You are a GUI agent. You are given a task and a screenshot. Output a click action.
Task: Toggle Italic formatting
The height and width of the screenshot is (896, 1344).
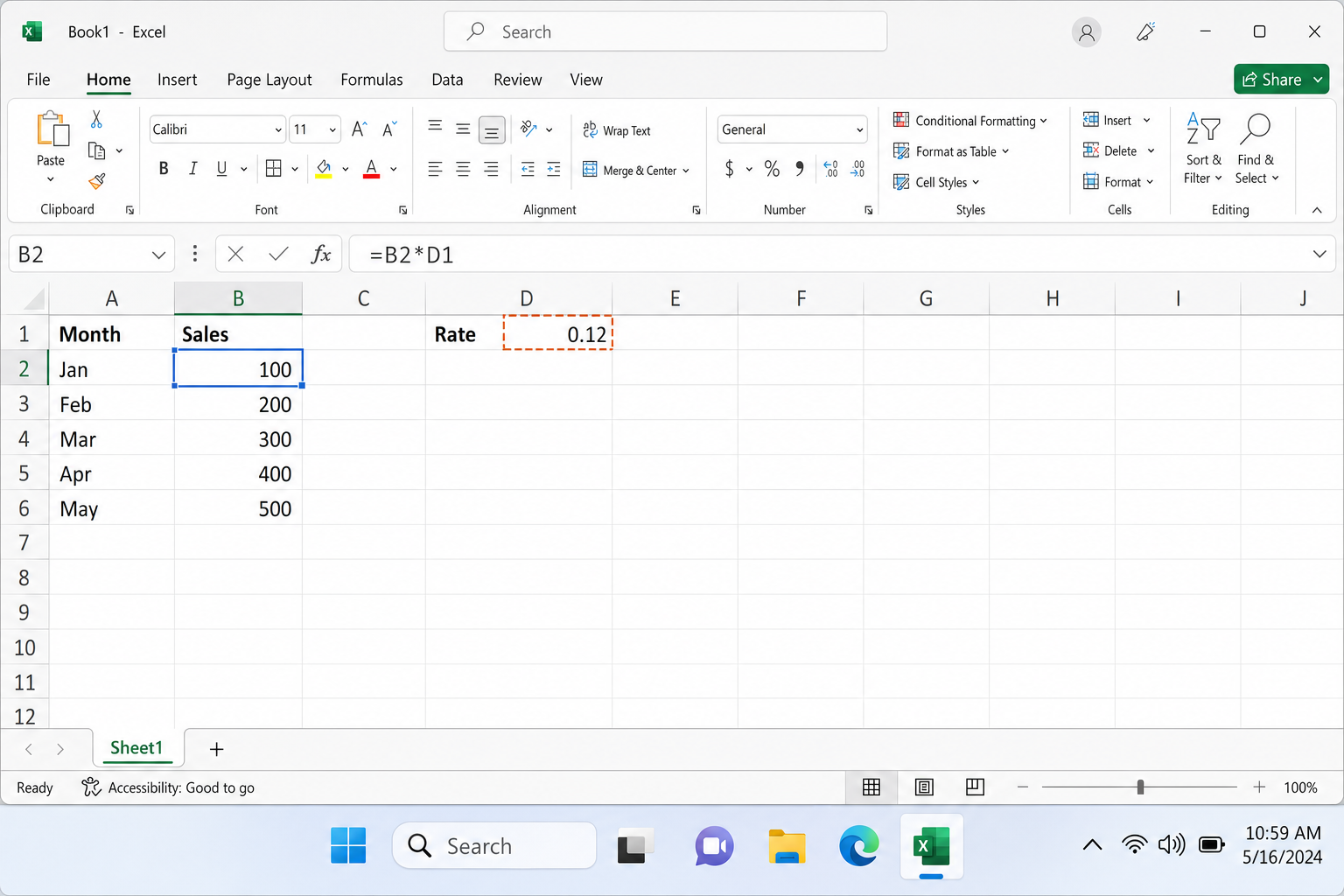coord(192,168)
